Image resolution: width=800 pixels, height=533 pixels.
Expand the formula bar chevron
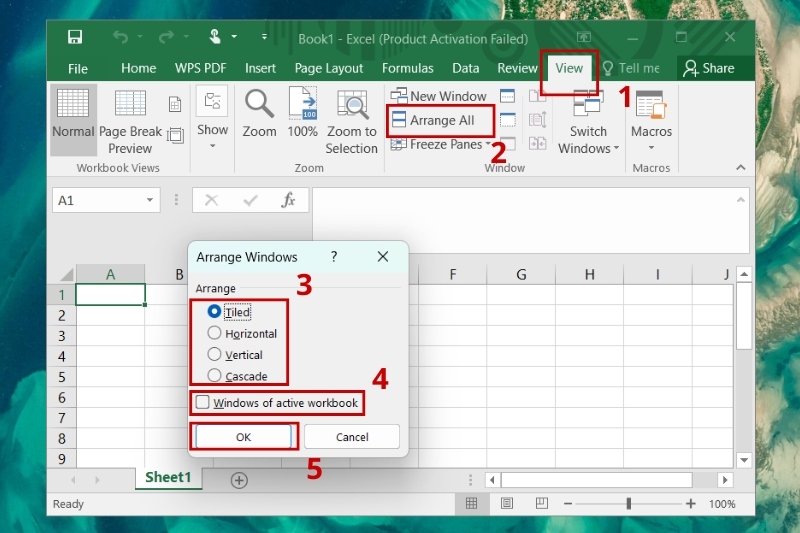(741, 200)
